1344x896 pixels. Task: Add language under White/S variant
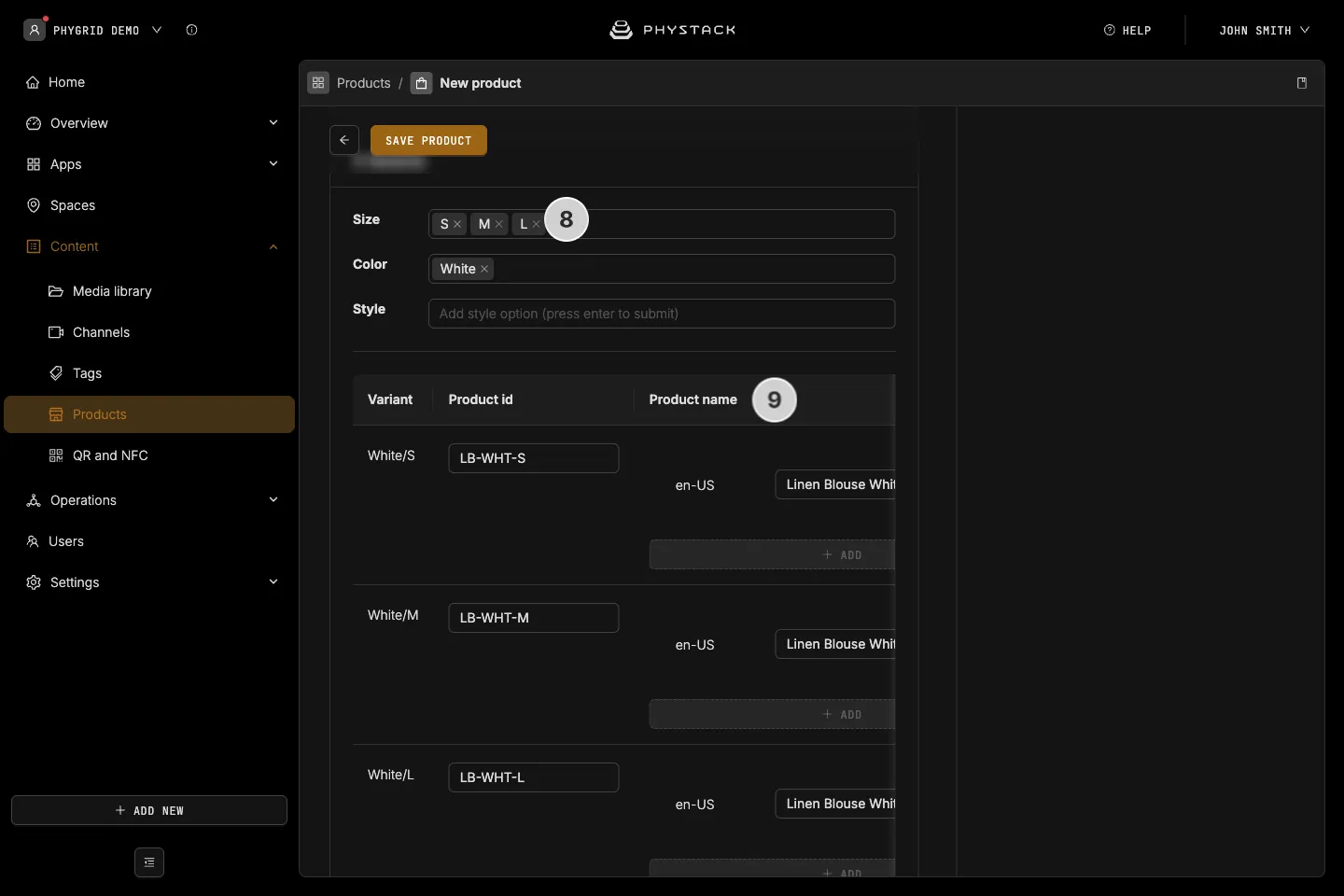tap(772, 554)
